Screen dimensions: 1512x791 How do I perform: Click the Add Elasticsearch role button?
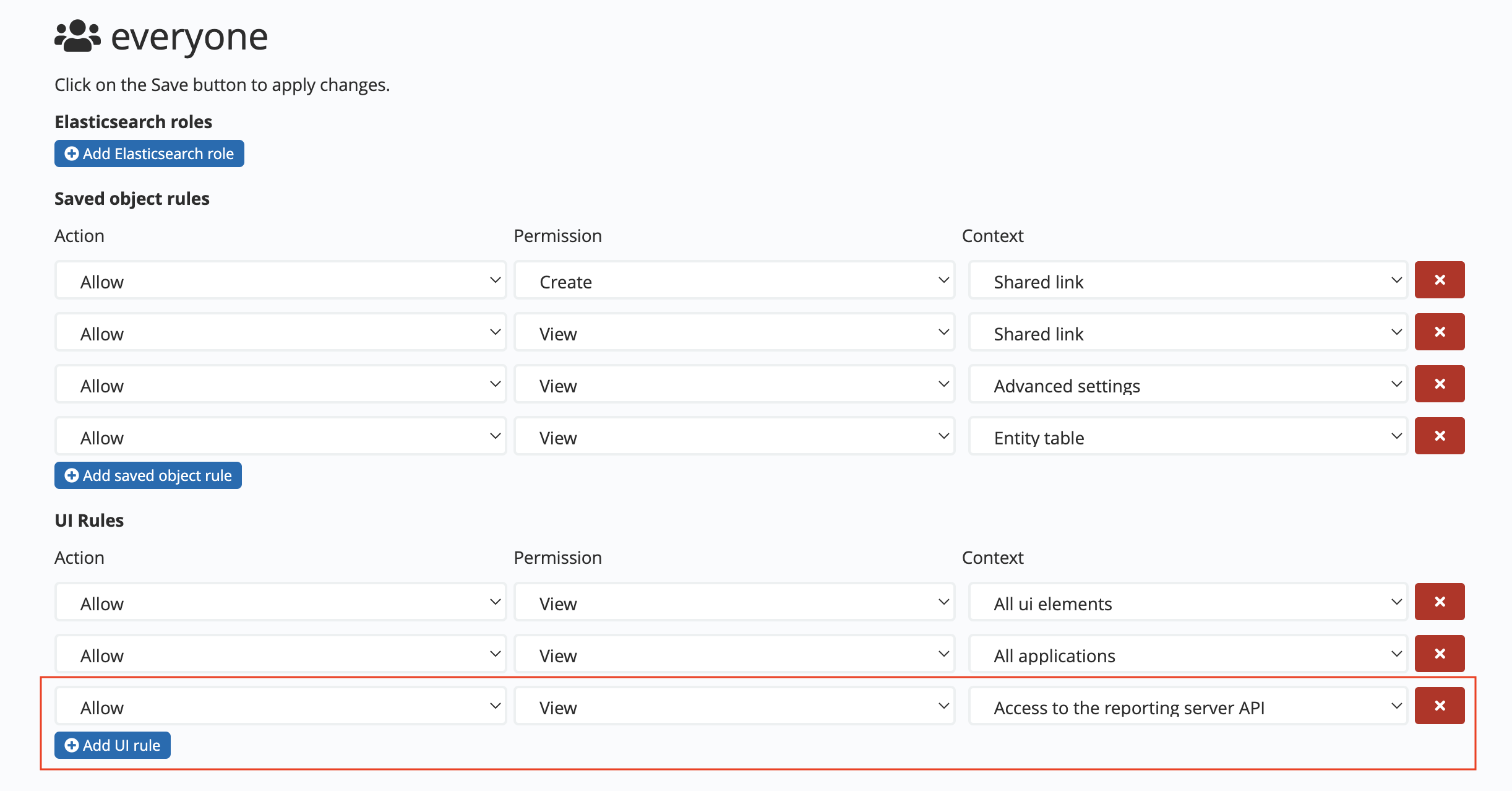coord(148,153)
